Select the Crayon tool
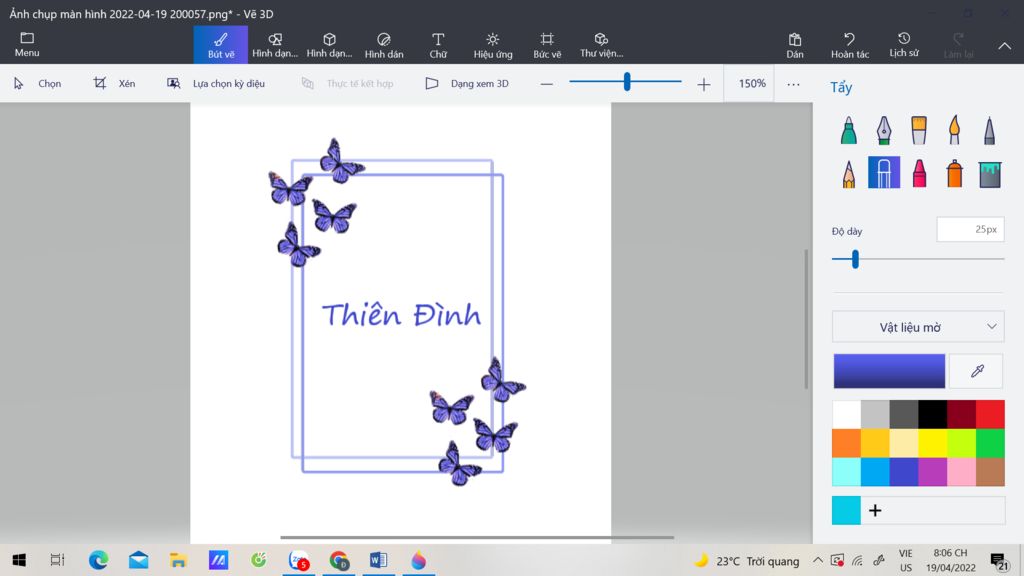1024x576 pixels. click(919, 173)
